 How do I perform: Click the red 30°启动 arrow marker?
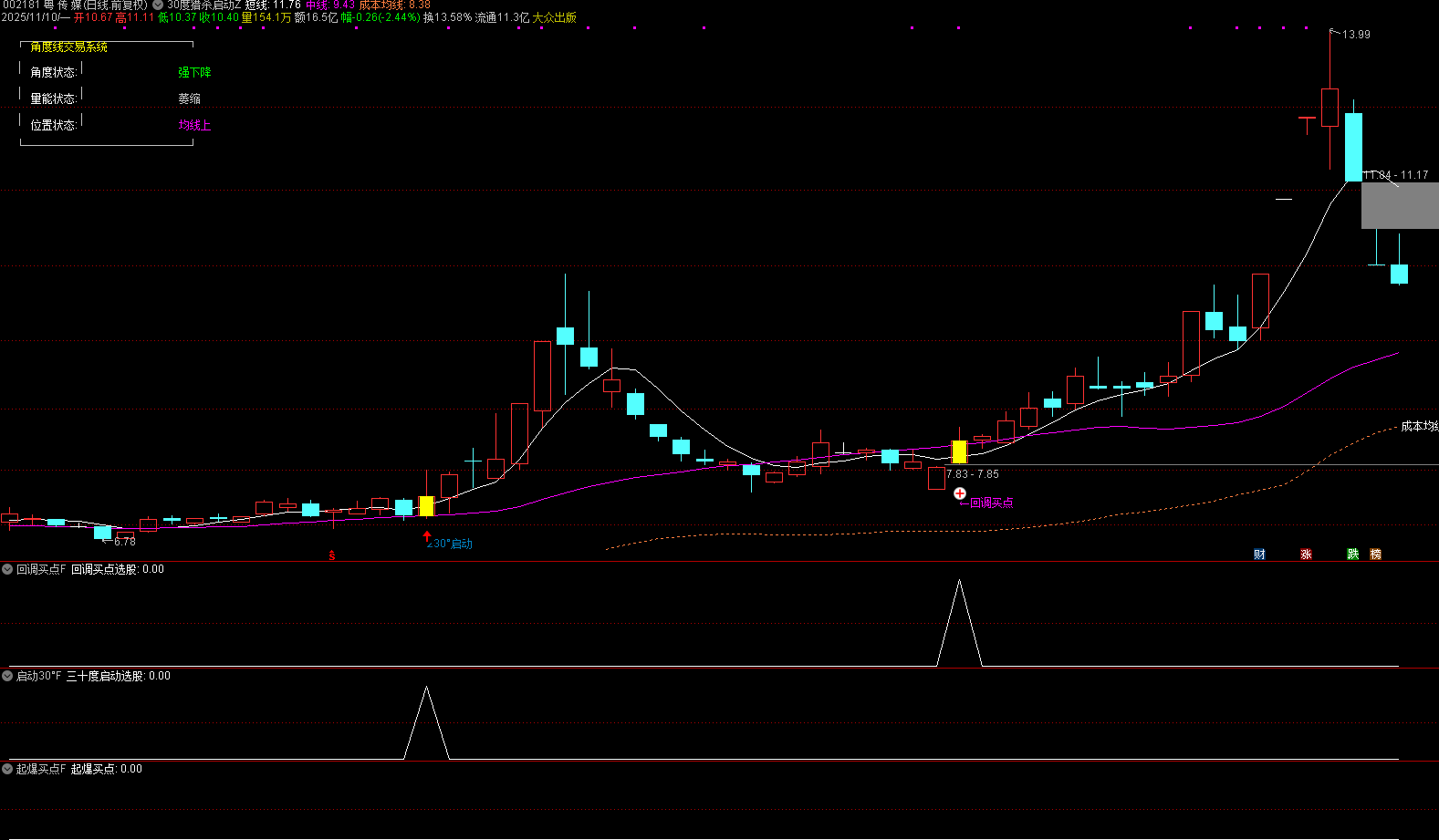coord(426,535)
